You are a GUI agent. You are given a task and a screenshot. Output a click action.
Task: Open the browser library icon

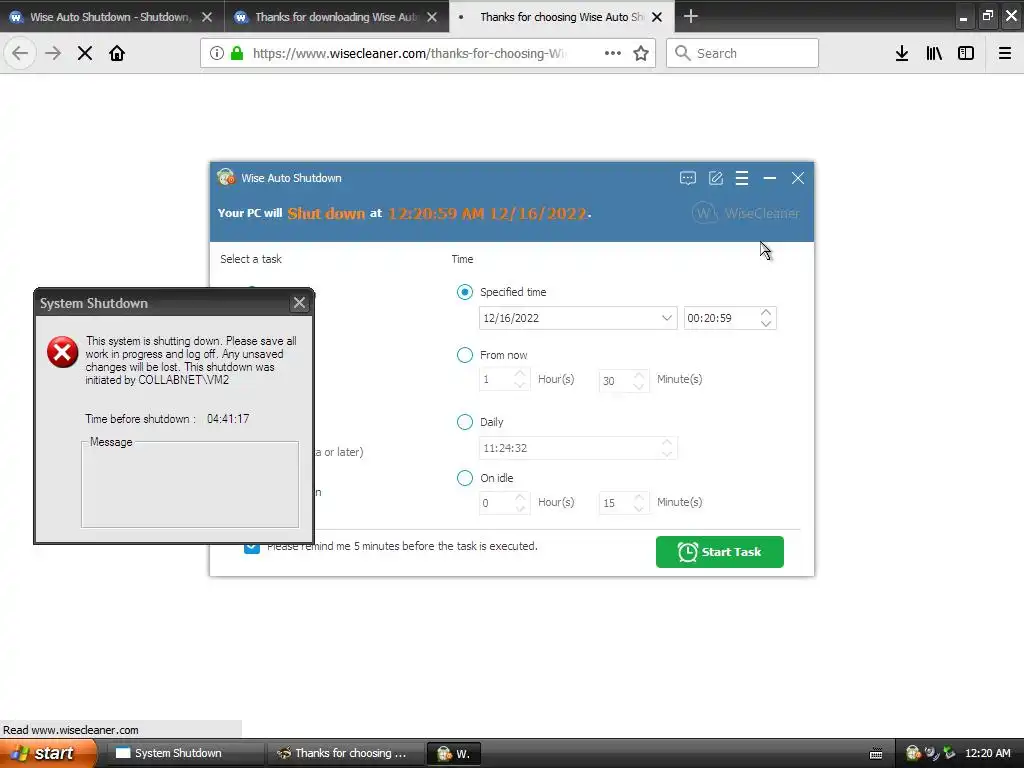click(934, 54)
